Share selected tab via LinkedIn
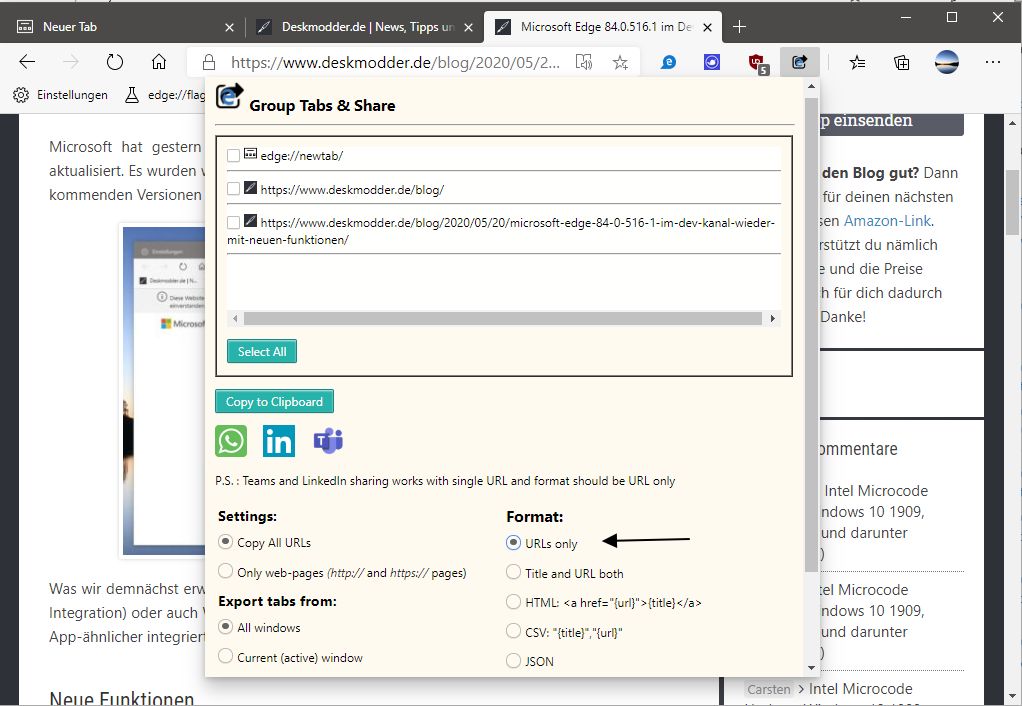 coord(278,441)
